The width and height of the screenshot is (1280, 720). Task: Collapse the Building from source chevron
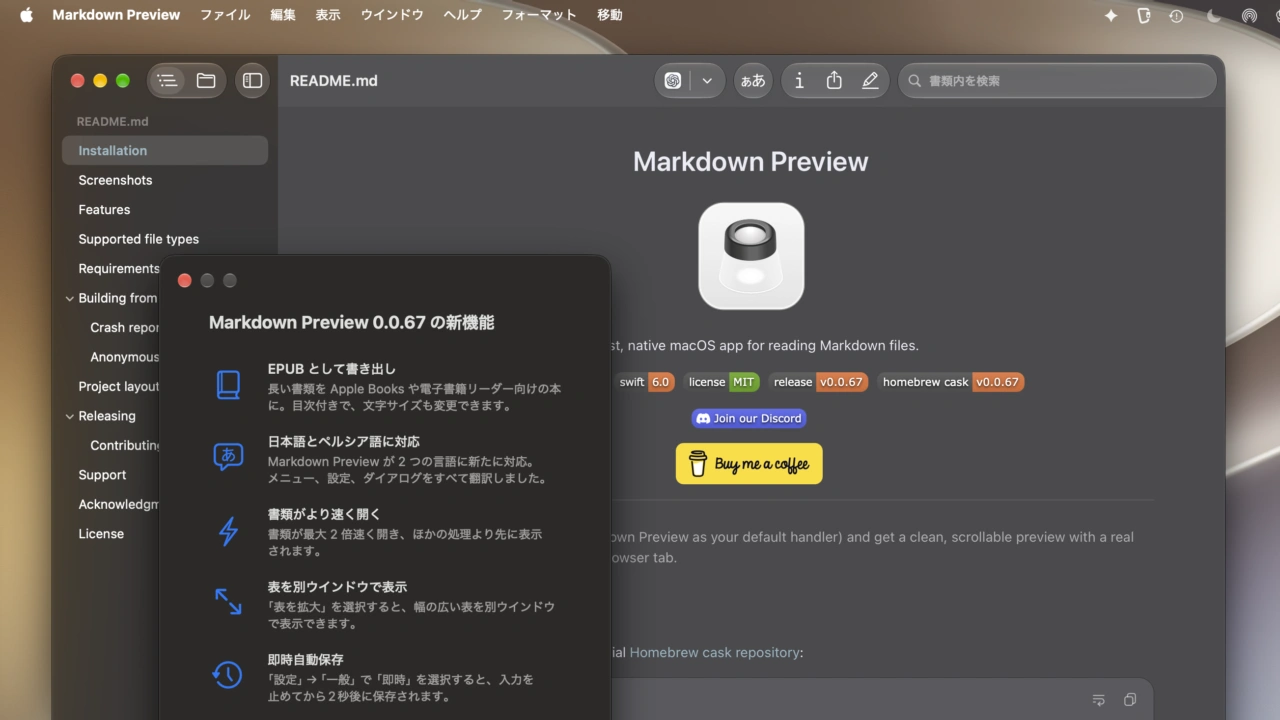point(69,298)
